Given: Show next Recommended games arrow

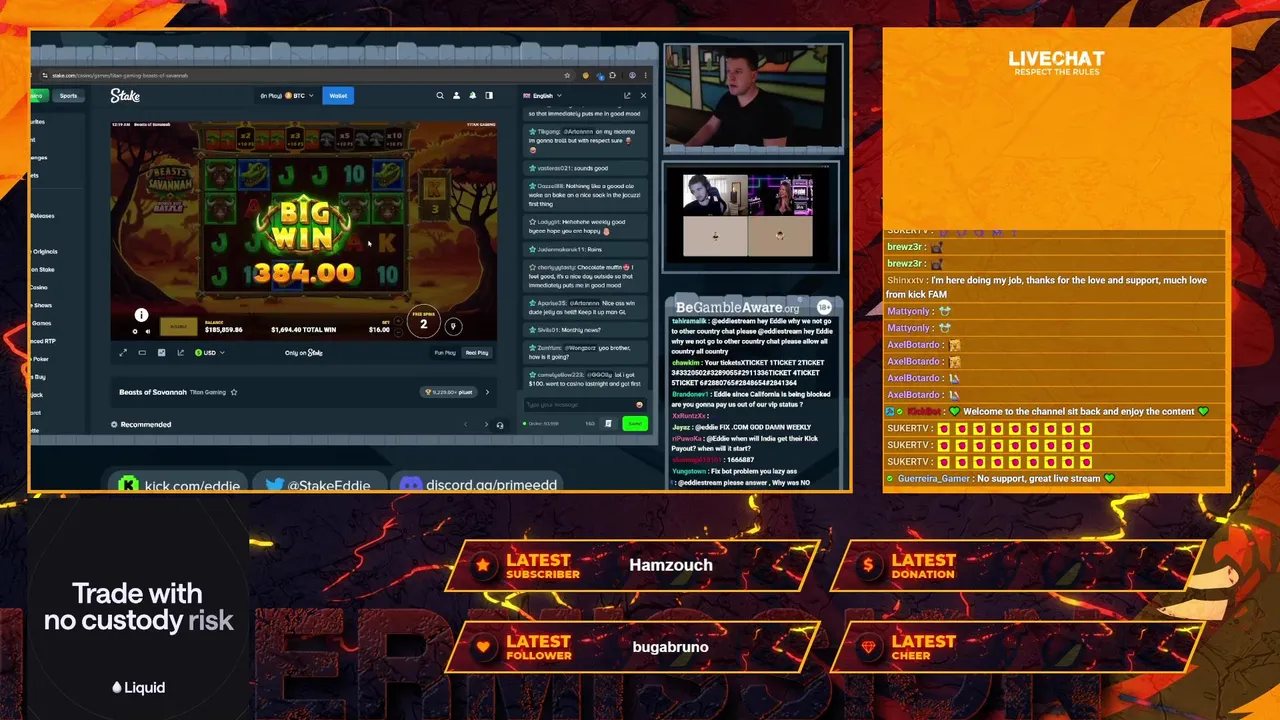Looking at the screenshot, I should (486, 425).
